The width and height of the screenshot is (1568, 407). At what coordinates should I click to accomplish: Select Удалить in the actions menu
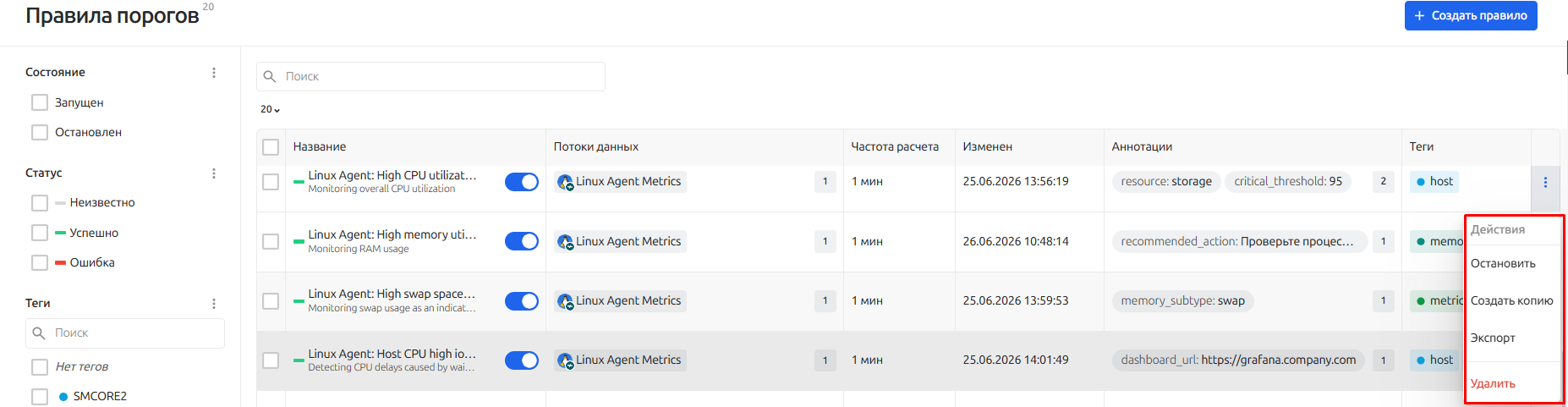(x=1493, y=384)
